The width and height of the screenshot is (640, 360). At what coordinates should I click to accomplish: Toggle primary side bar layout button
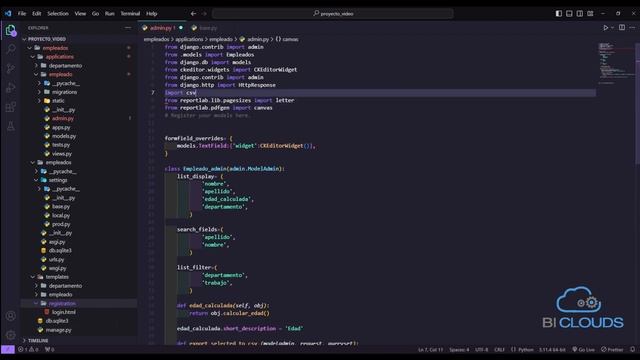coord(559,13)
